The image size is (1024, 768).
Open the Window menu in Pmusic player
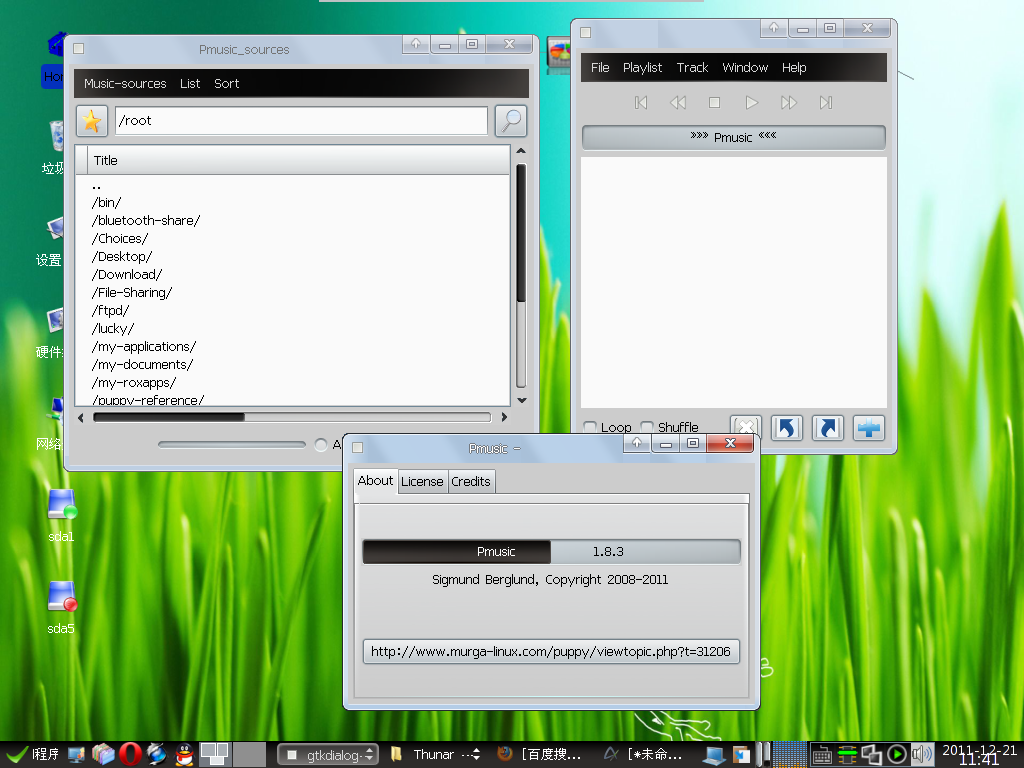(745, 67)
